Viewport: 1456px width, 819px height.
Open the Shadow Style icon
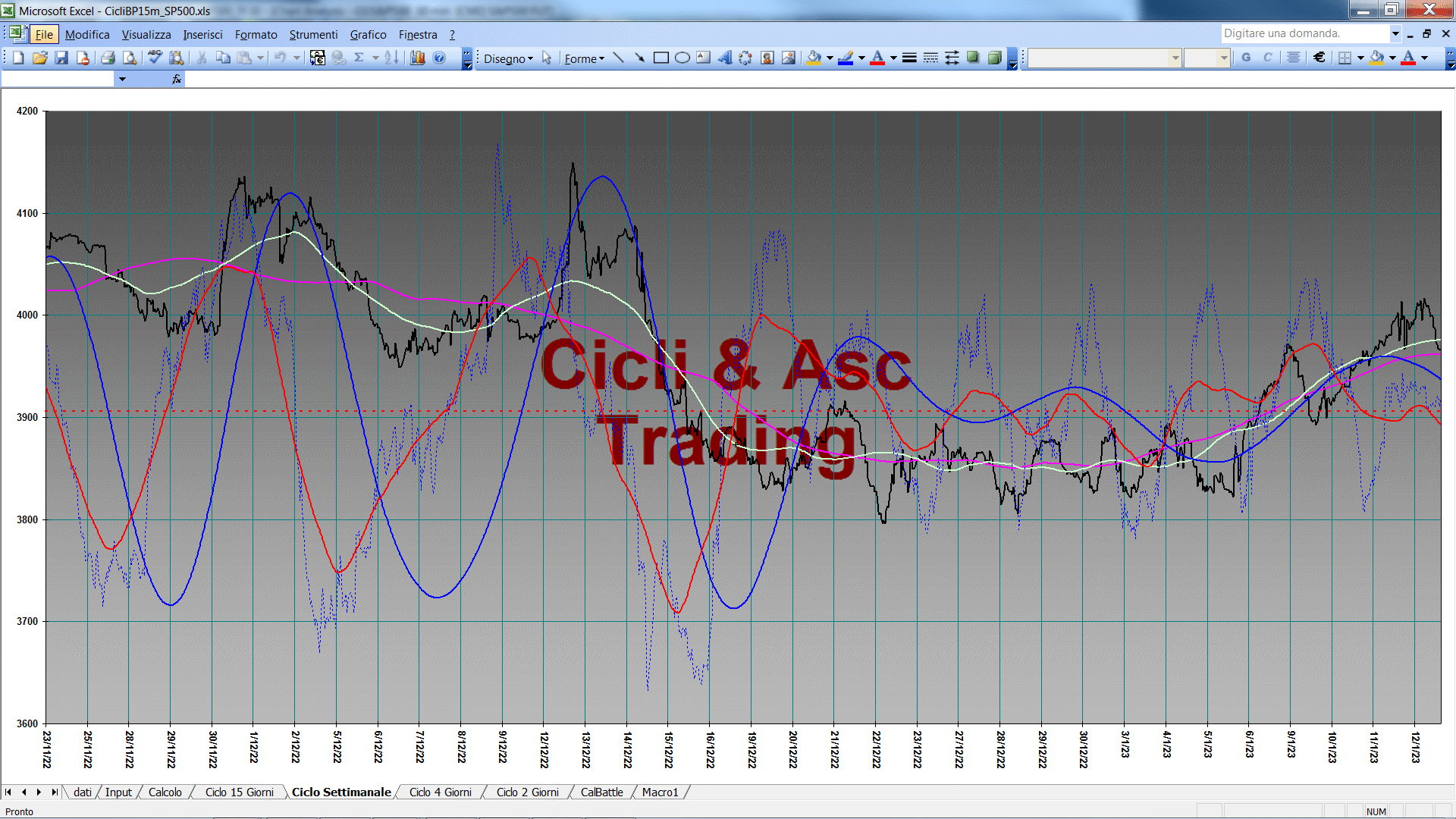coord(973,58)
